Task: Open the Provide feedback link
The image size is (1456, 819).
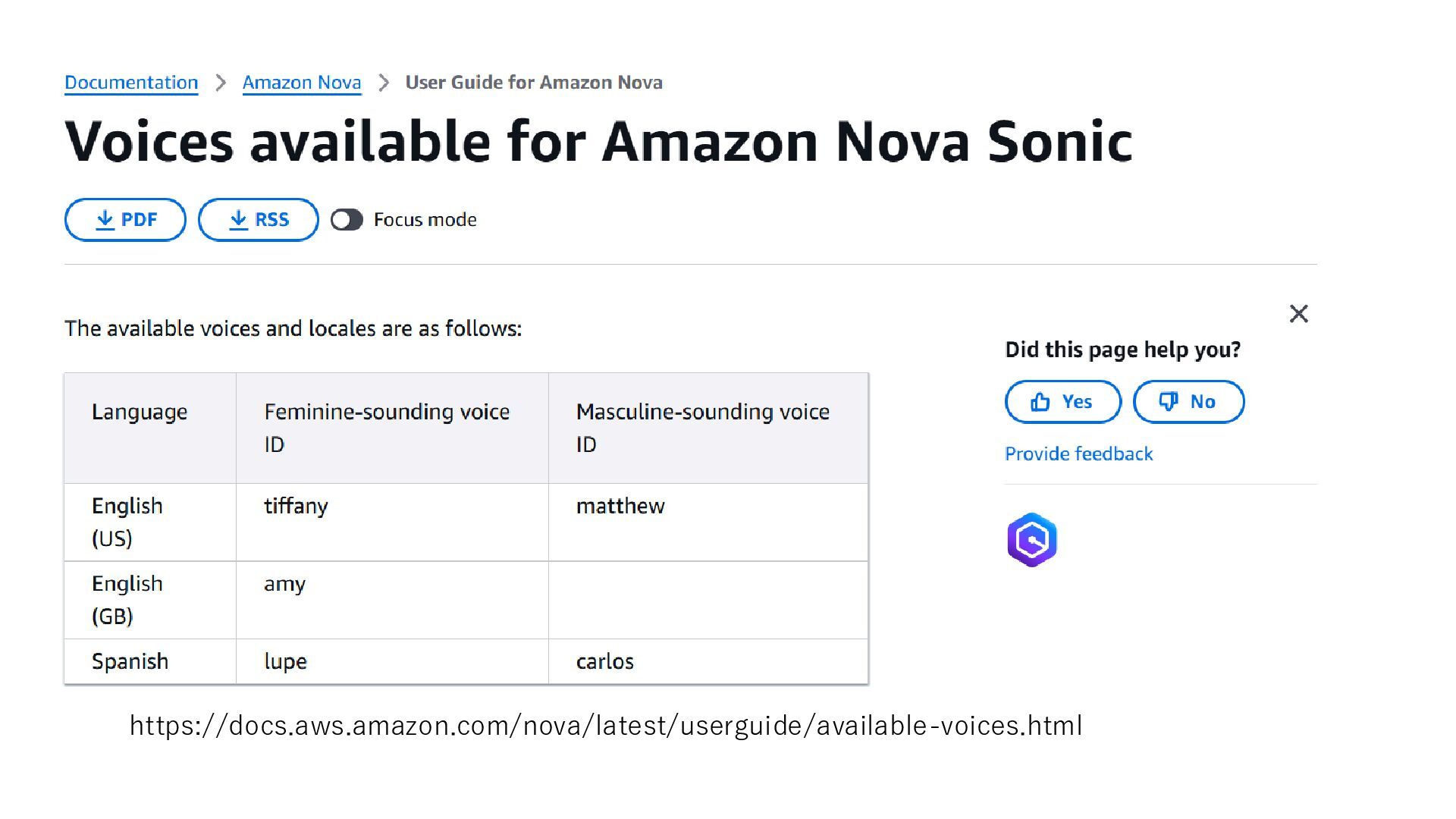Action: [1078, 453]
